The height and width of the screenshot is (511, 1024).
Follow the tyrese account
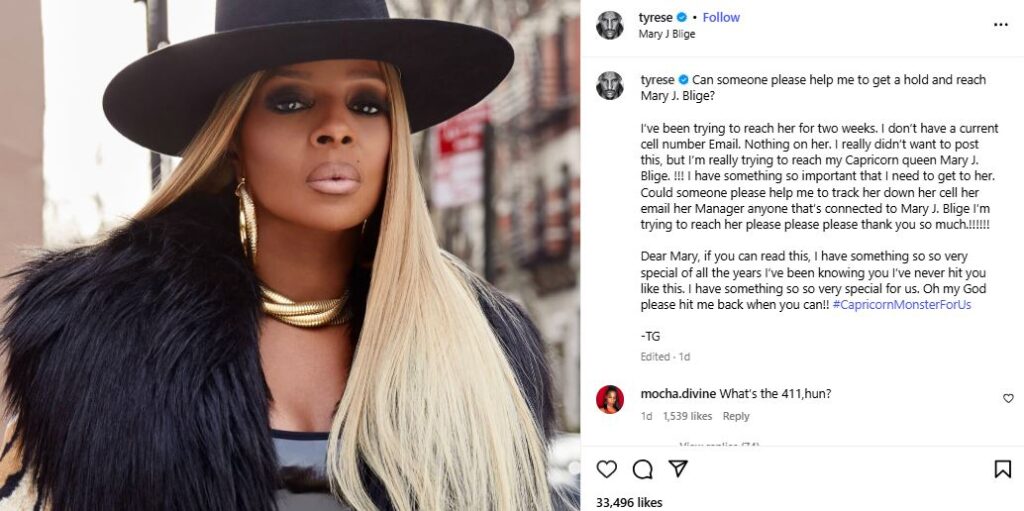pyautogui.click(x=721, y=18)
